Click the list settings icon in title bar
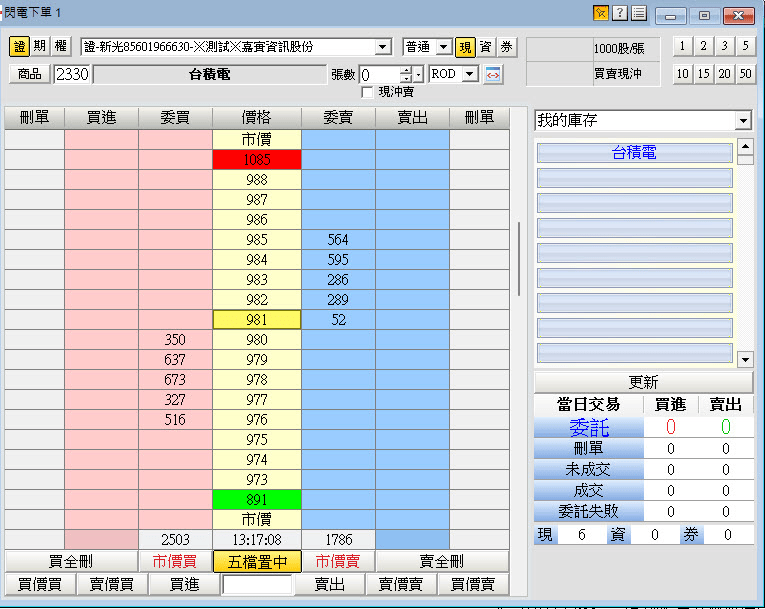 [639, 13]
